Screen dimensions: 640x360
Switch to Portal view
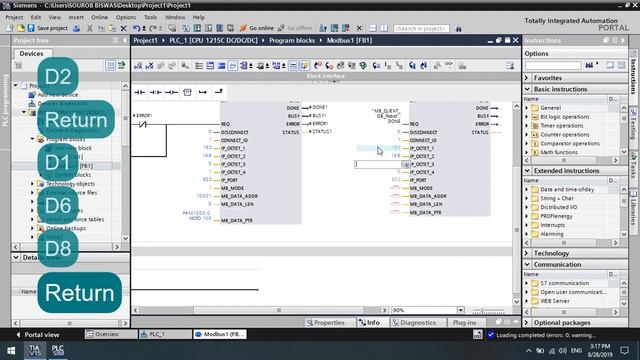[38, 335]
